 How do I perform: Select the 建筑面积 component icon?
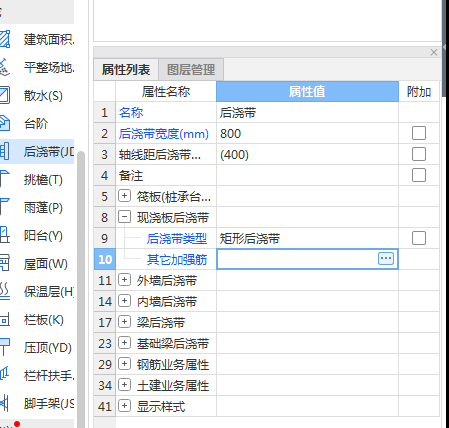pyautogui.click(x=5, y=39)
